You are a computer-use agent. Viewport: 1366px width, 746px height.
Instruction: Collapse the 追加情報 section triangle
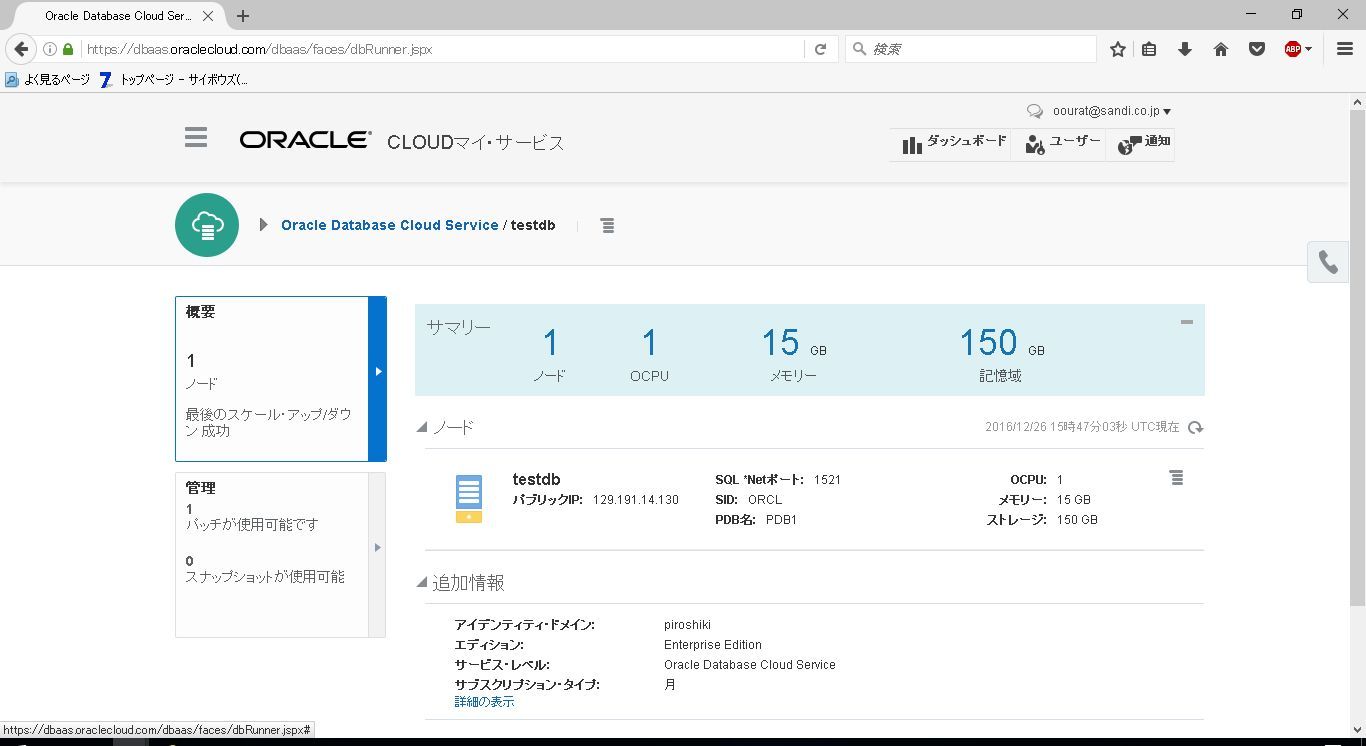[422, 583]
